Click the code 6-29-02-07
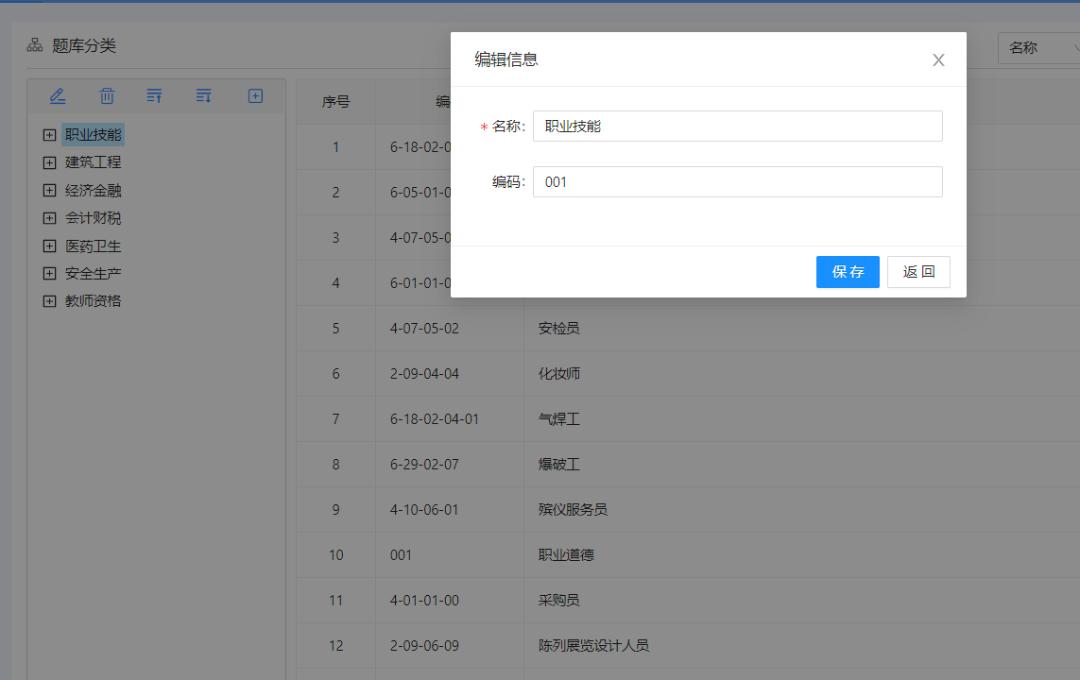The width and height of the screenshot is (1080, 680). [424, 464]
